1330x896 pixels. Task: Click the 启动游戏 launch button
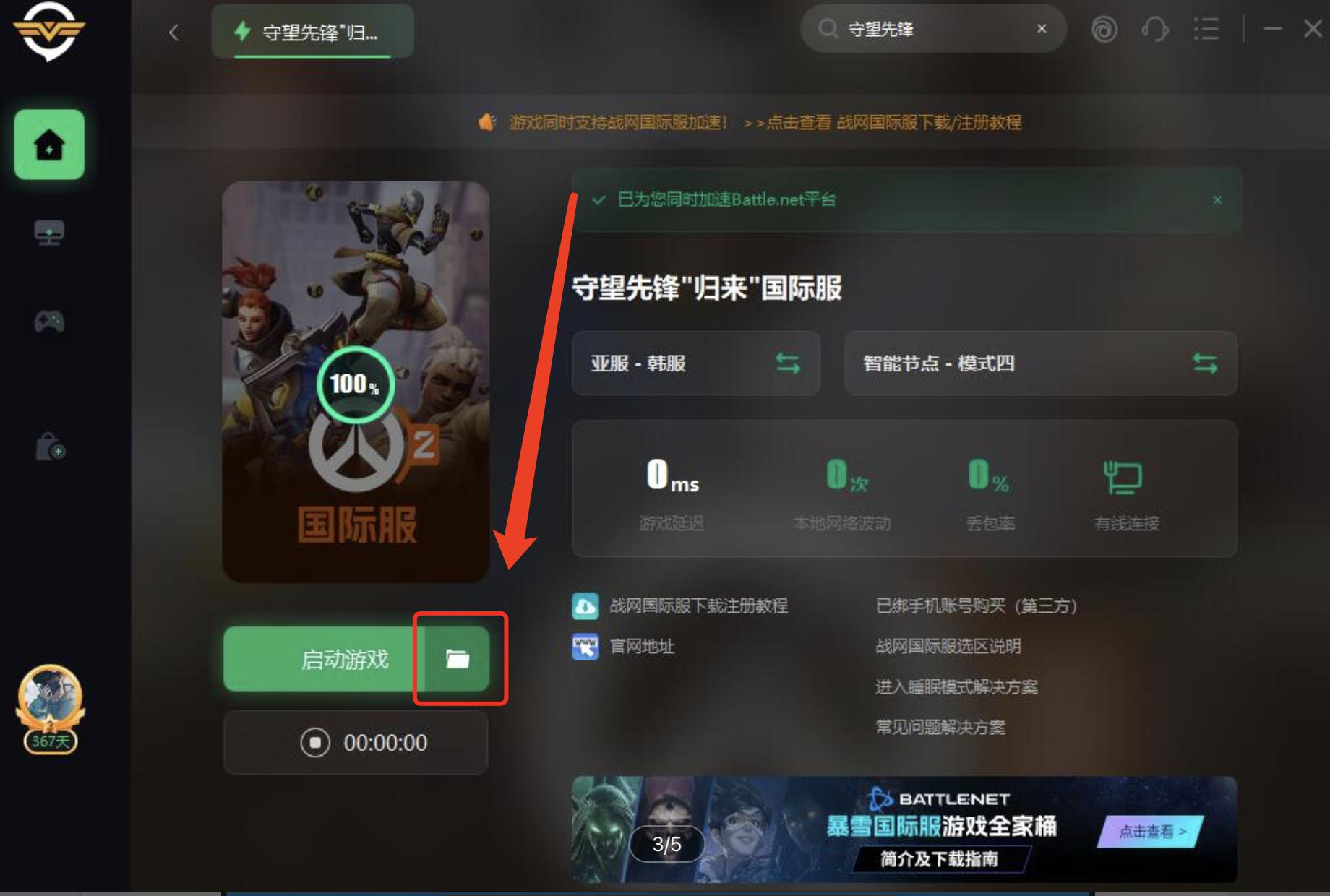pos(325,659)
